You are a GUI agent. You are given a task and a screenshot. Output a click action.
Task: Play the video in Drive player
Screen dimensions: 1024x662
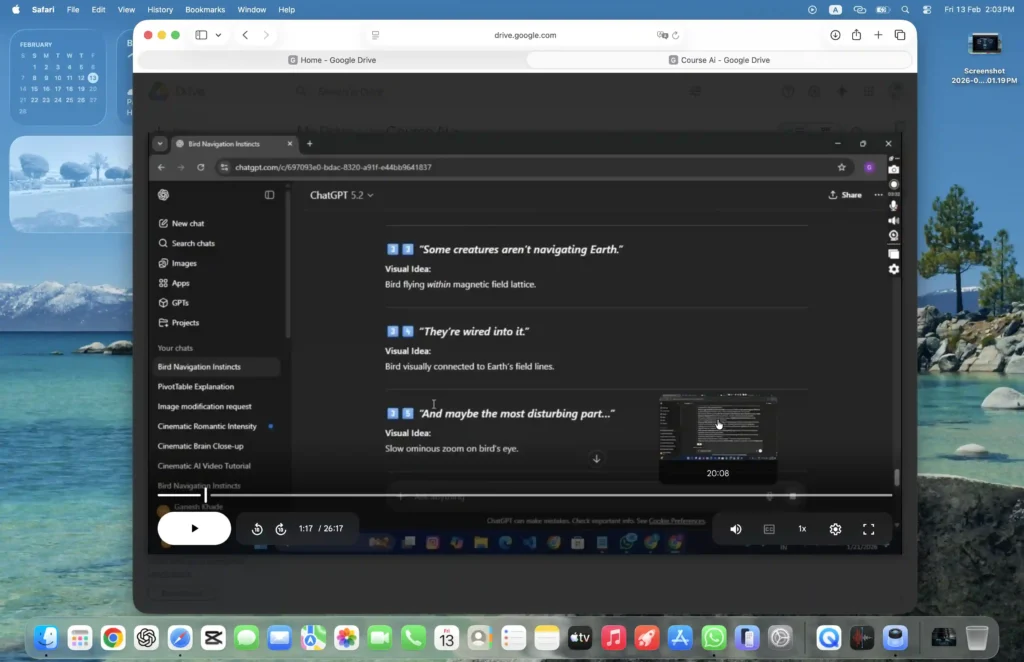click(x=194, y=529)
